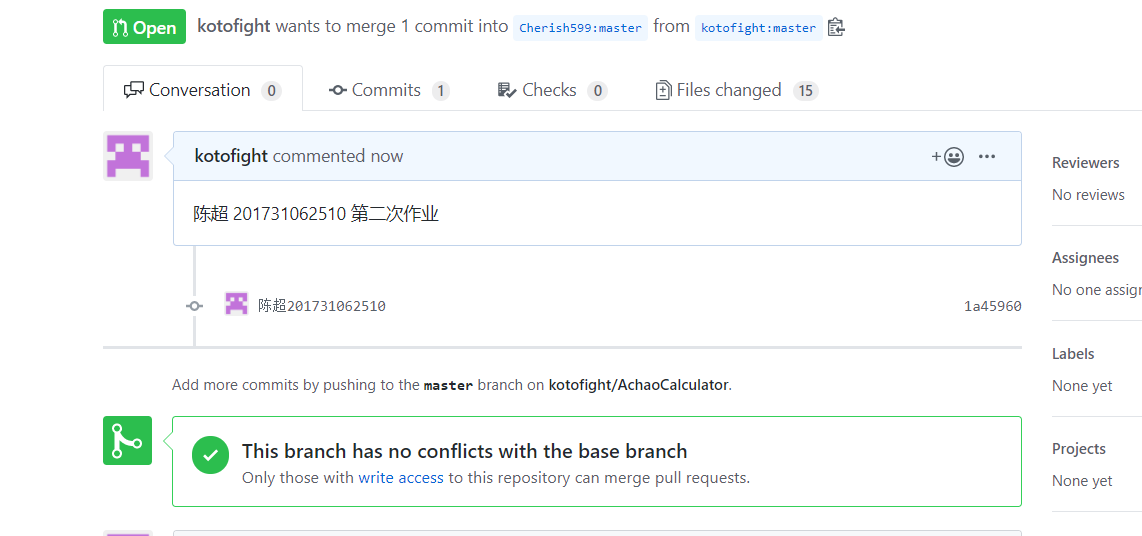
Task: Copy the kotofight:master branch name icon
Action: pyautogui.click(x=837, y=27)
